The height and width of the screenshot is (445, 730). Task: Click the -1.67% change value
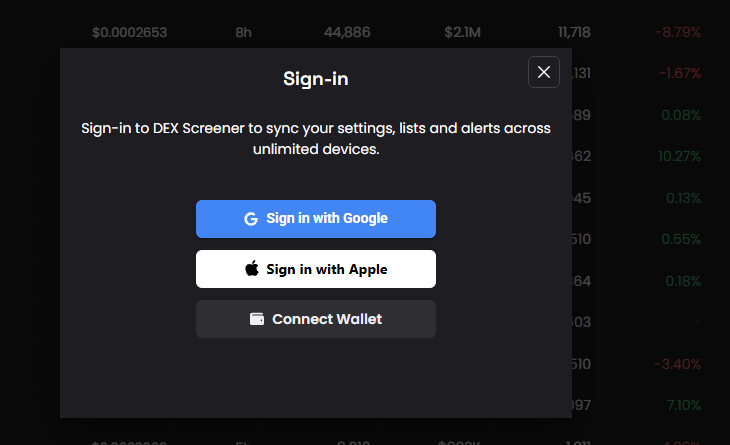[680, 73]
